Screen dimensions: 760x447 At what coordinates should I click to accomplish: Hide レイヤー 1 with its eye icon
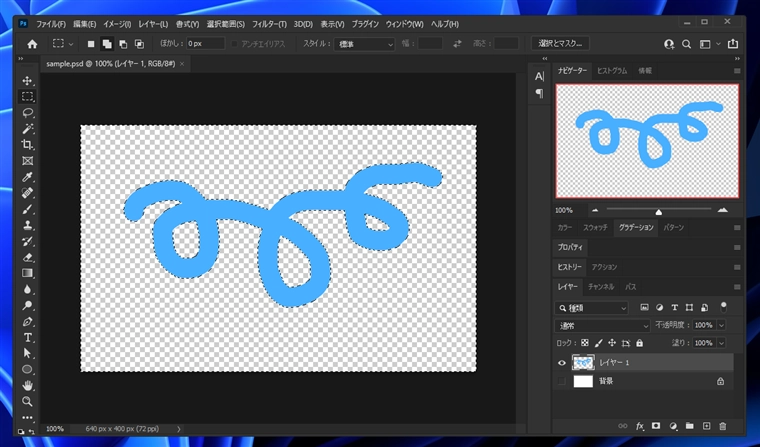point(562,363)
